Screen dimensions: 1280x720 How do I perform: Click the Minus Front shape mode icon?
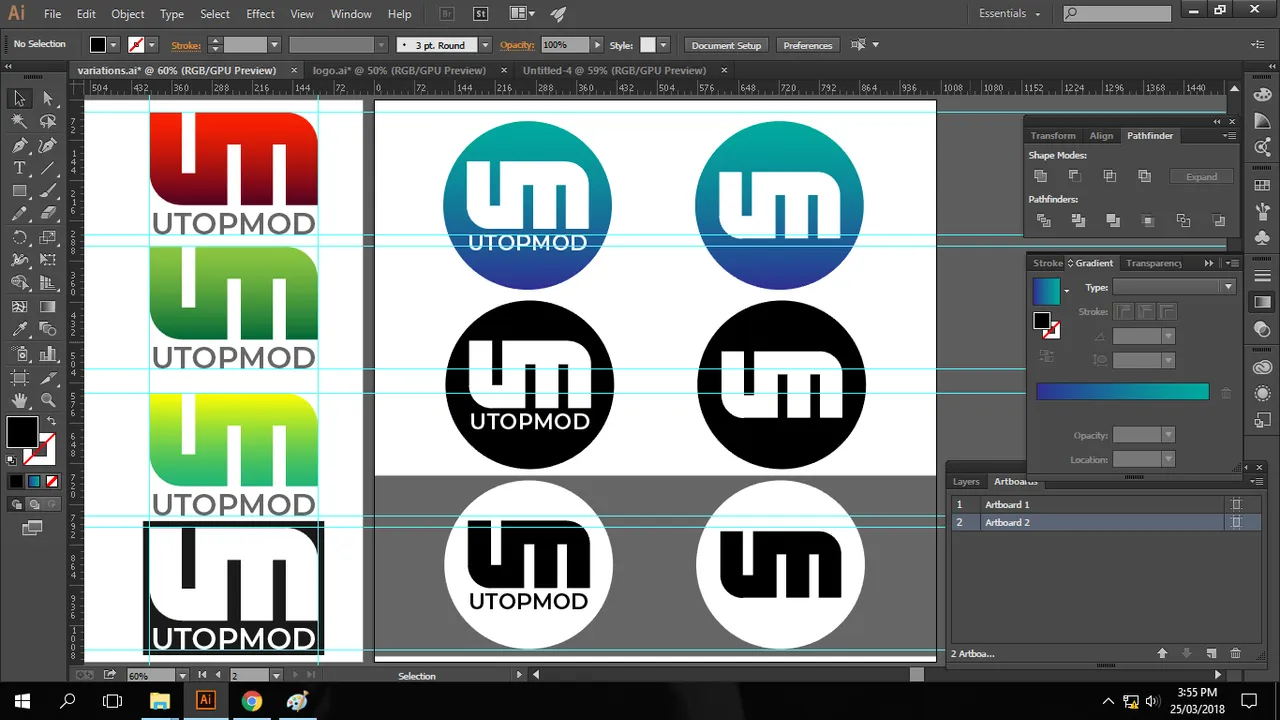tap(1075, 176)
